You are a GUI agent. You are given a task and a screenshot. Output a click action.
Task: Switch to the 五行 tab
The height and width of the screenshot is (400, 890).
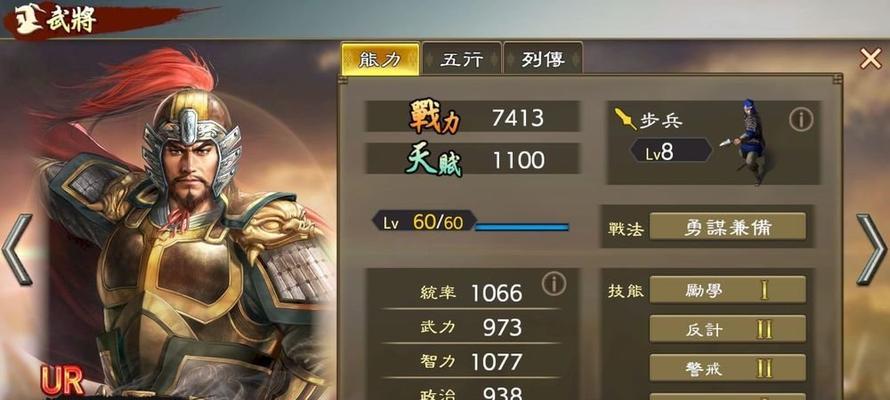[461, 58]
